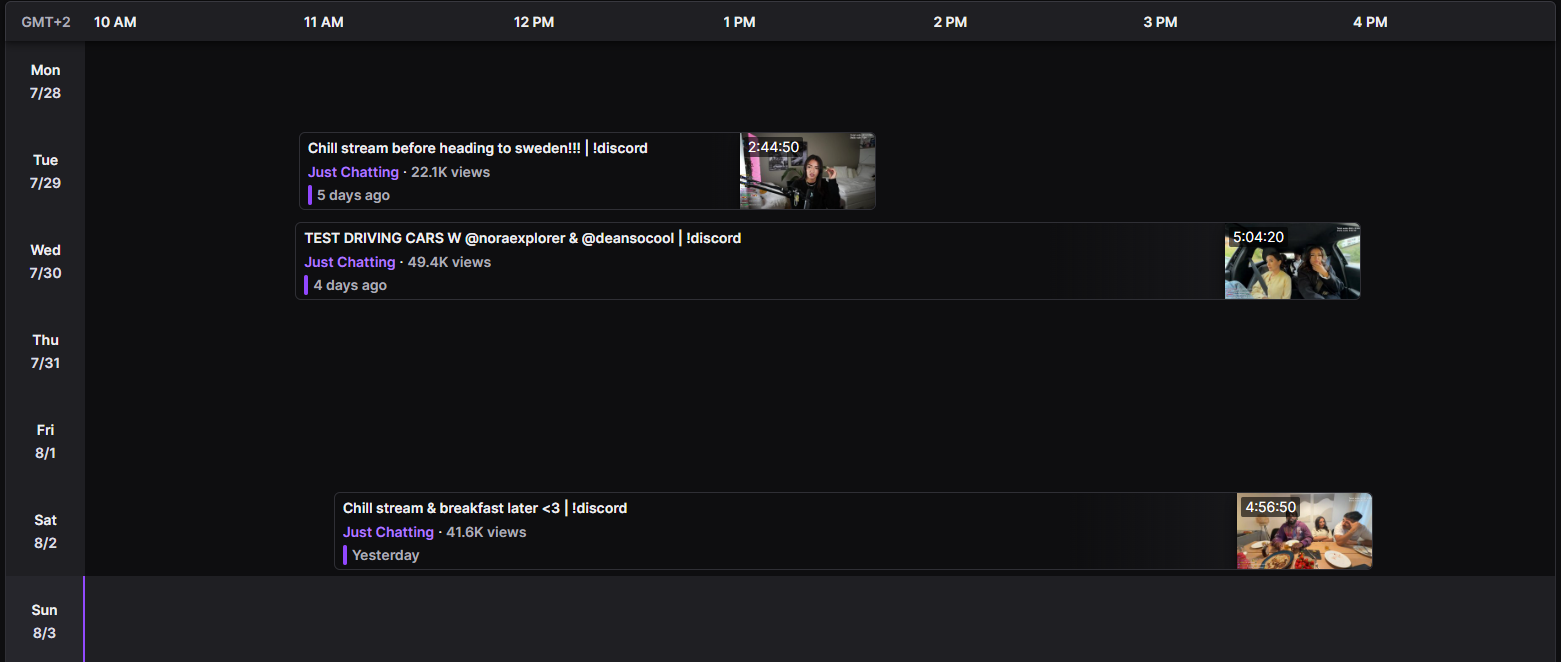Click the GMT+2 timezone label
This screenshot has height=662, width=1561.
pos(46,22)
